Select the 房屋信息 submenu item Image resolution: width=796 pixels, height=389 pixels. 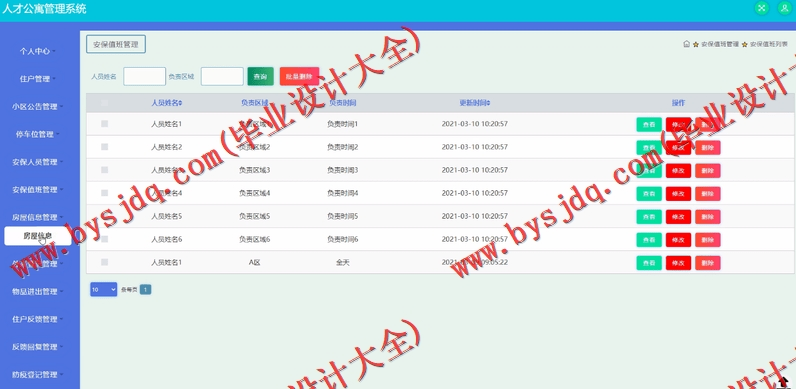(38, 236)
